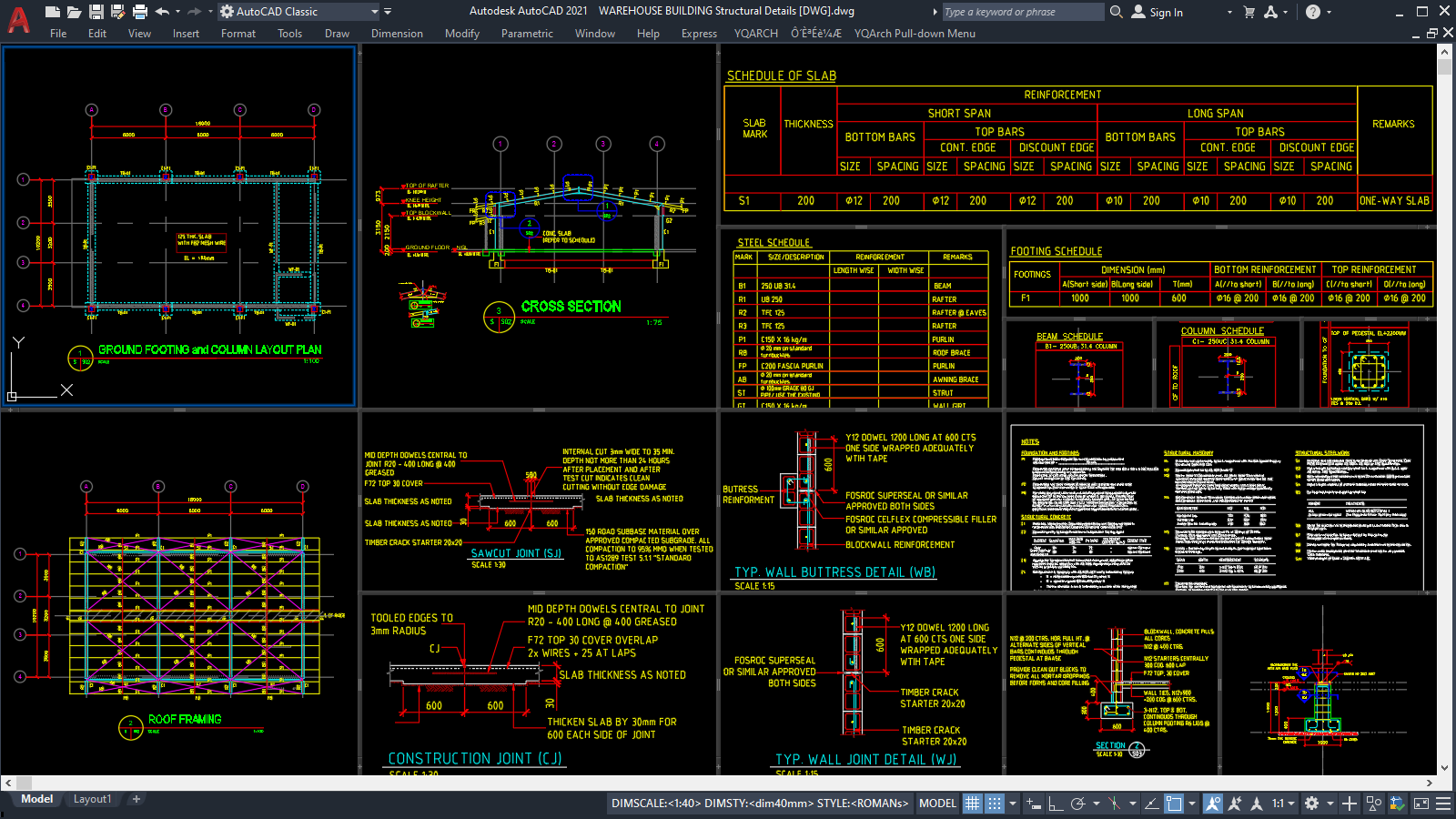Open the Dimension menu

click(x=397, y=33)
